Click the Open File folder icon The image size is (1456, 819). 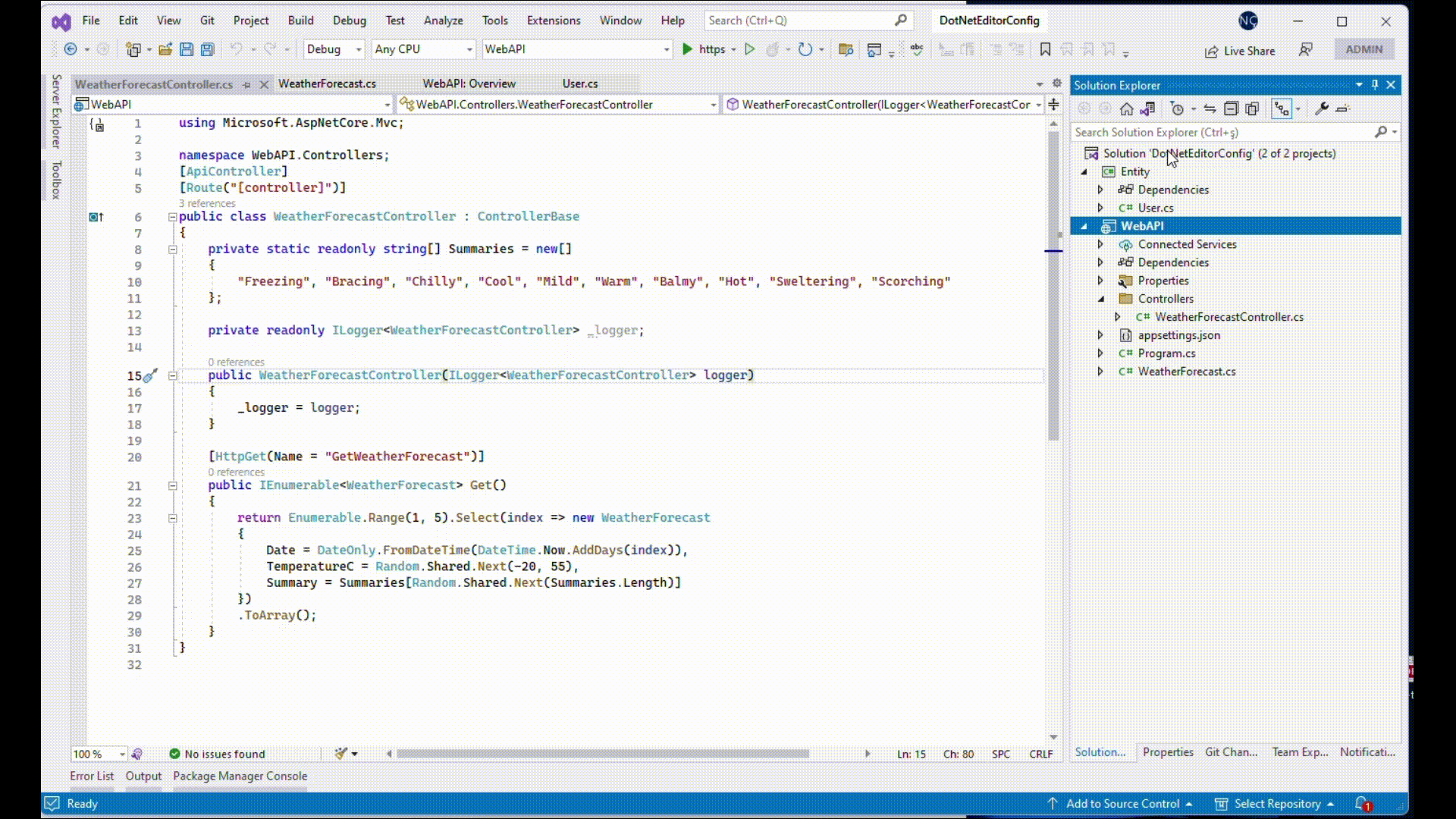click(x=165, y=49)
